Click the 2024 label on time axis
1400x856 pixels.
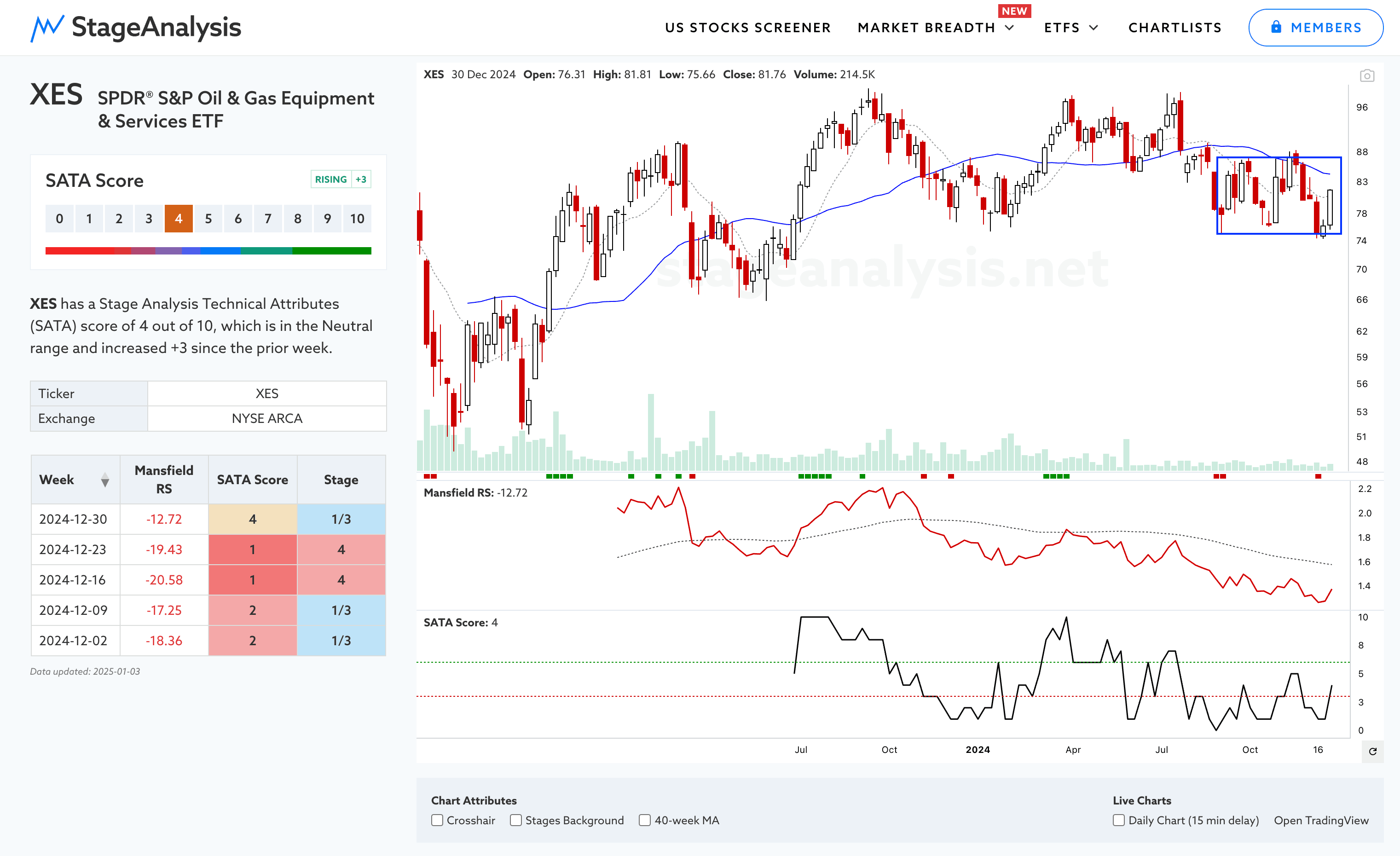click(x=977, y=749)
